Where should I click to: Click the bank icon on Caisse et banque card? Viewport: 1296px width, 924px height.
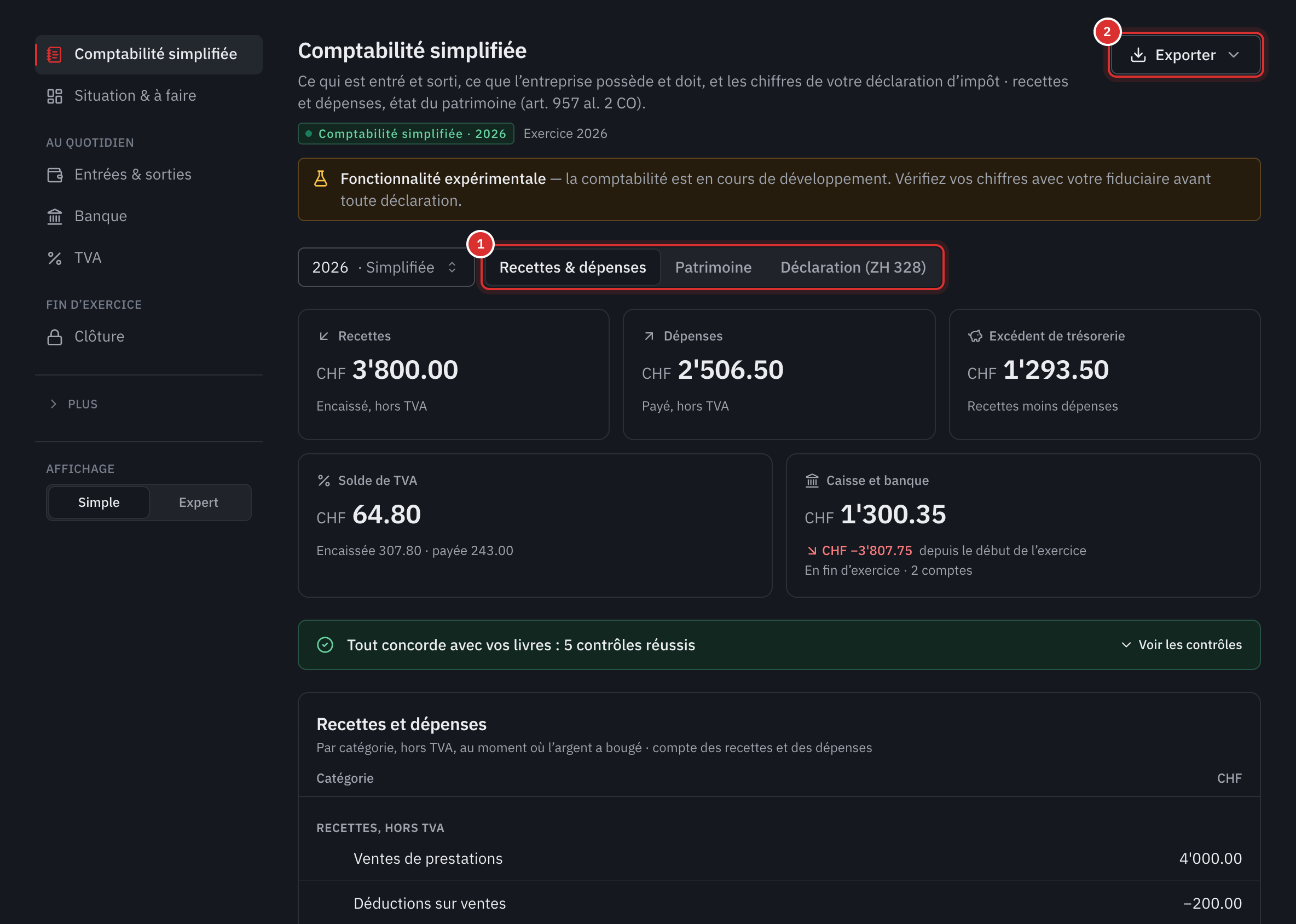(812, 481)
